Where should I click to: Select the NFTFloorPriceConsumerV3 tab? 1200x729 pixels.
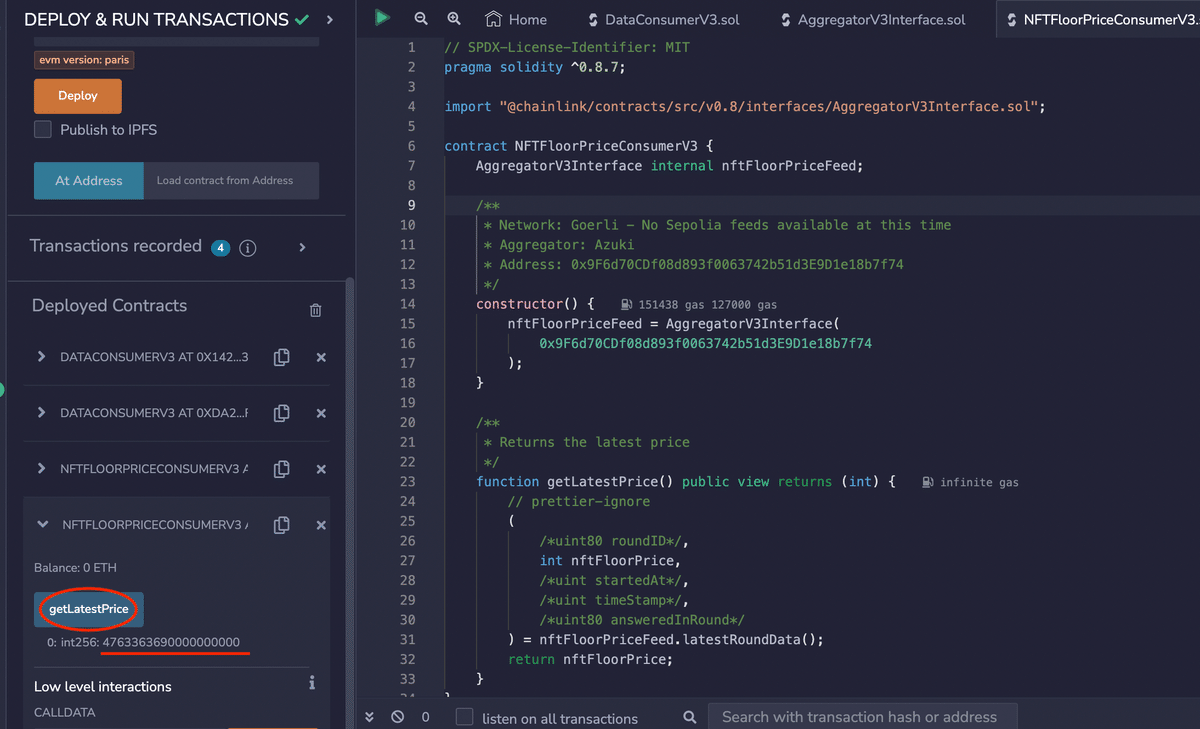[1097, 19]
